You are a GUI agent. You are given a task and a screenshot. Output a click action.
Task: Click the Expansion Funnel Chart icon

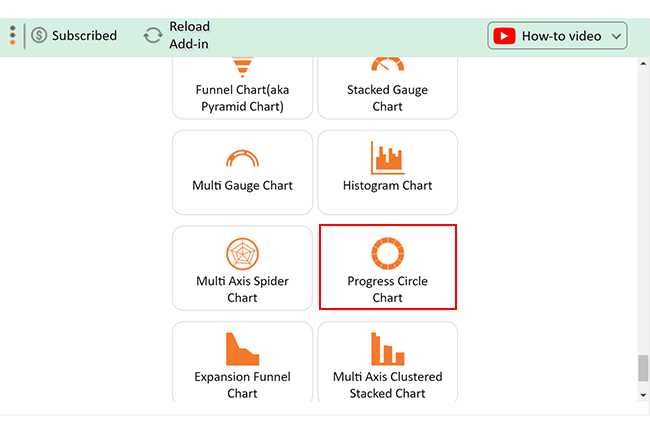(x=243, y=349)
